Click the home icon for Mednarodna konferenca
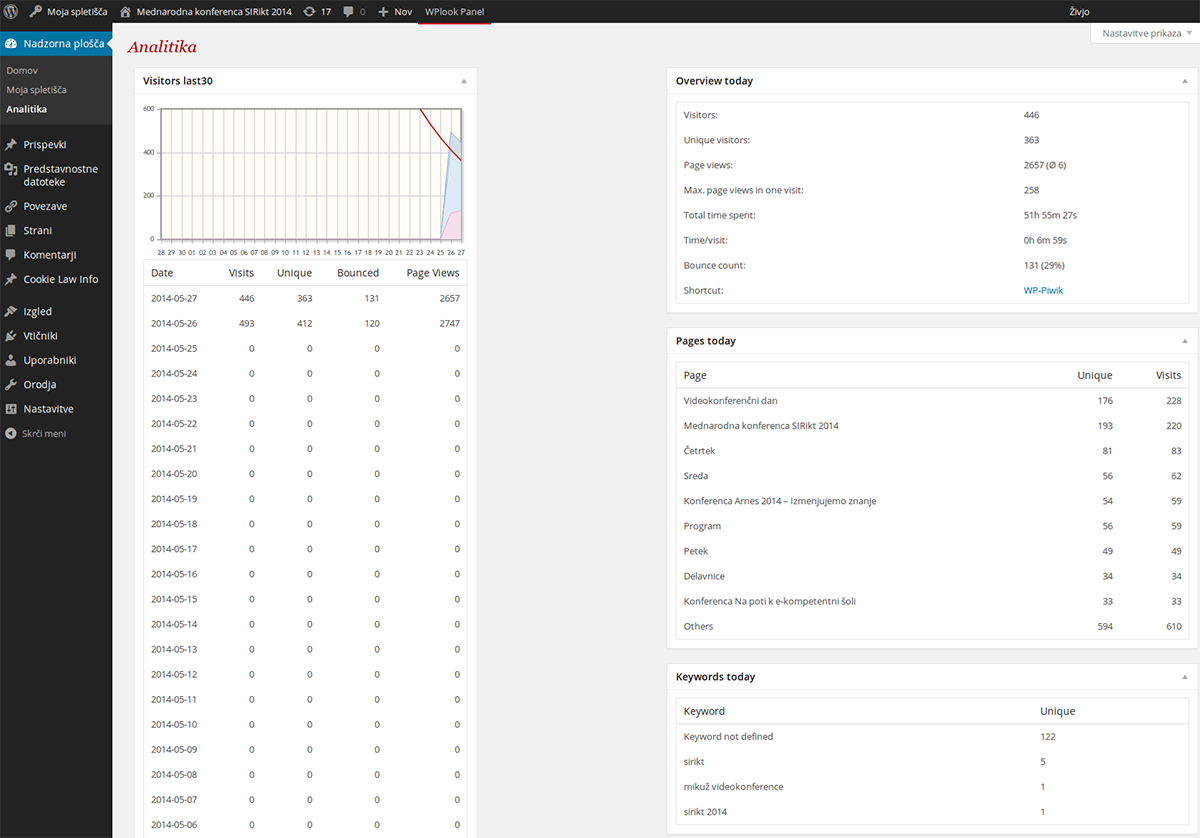 click(x=125, y=11)
